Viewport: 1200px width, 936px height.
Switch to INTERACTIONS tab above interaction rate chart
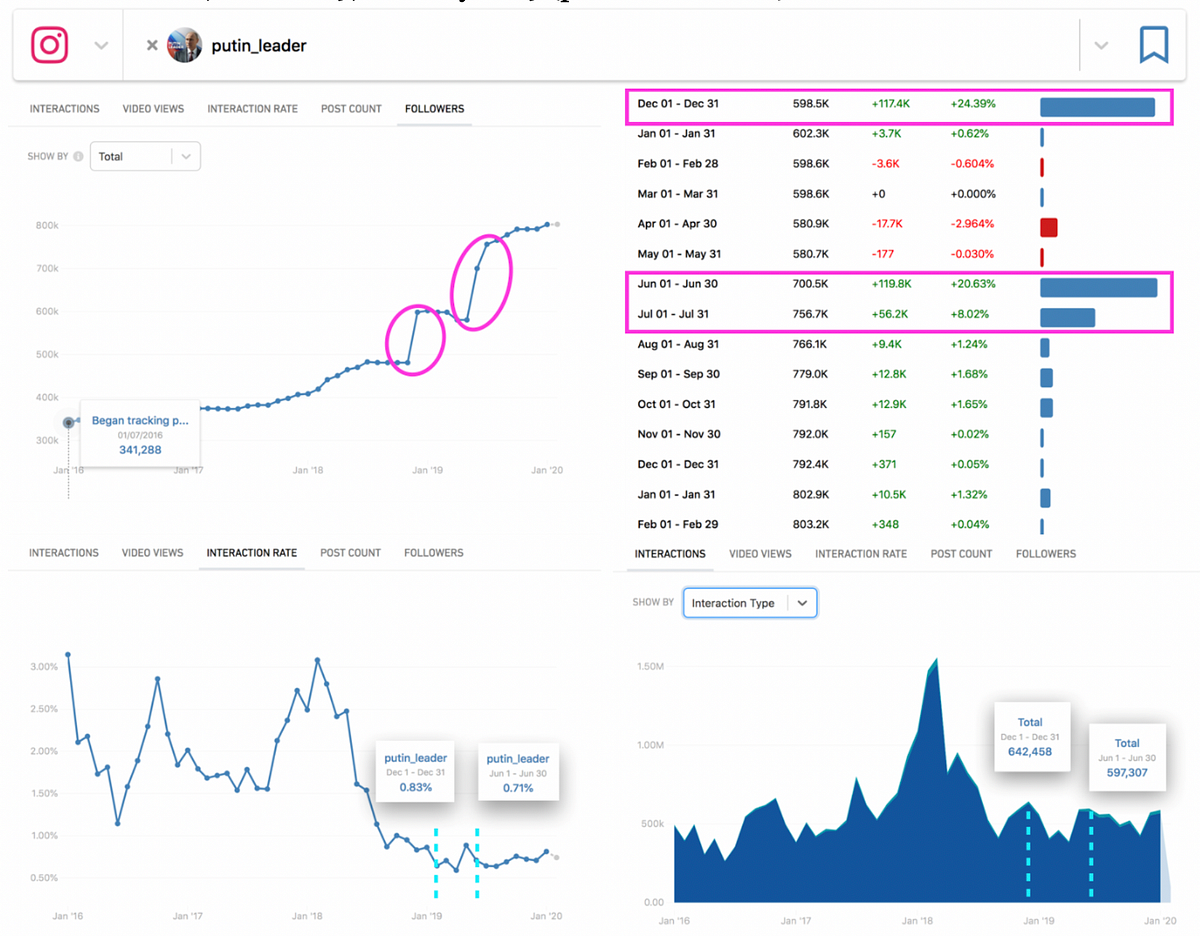click(64, 553)
